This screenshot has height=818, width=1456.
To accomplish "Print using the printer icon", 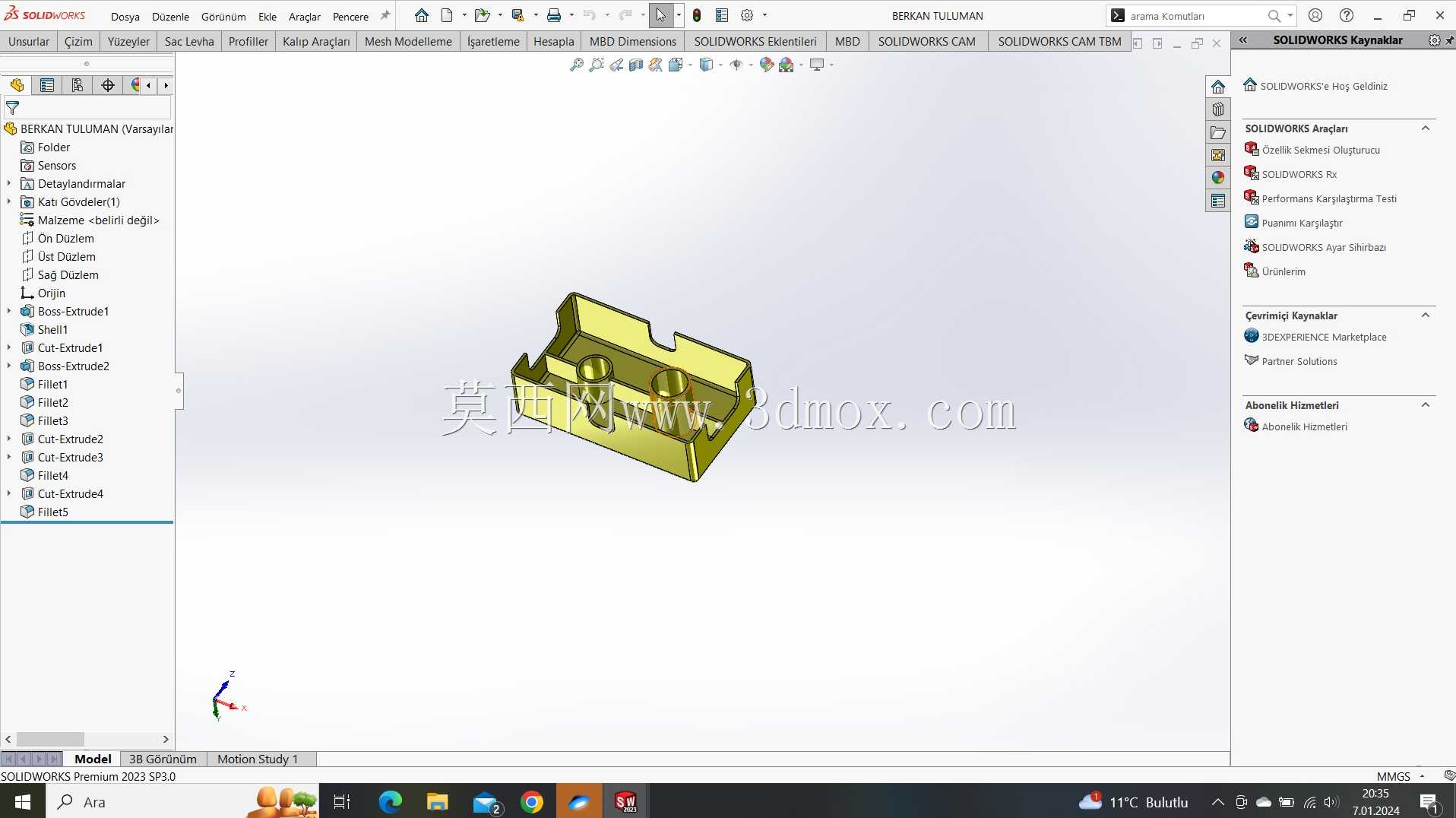I will (x=554, y=15).
